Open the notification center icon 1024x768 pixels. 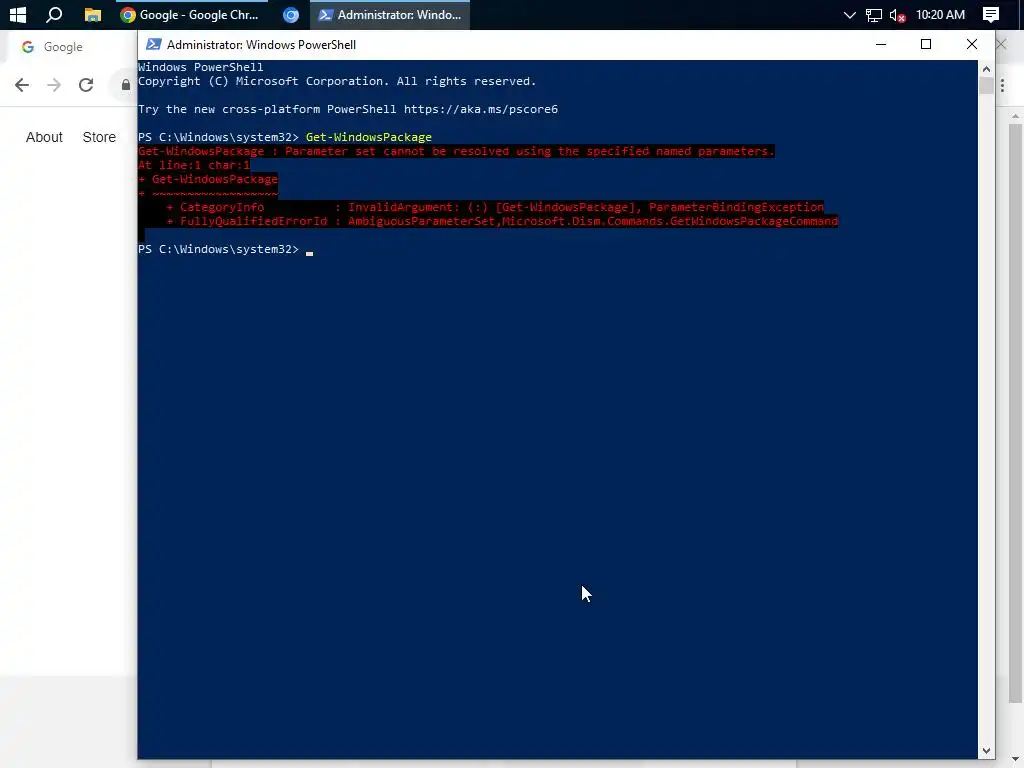point(991,14)
